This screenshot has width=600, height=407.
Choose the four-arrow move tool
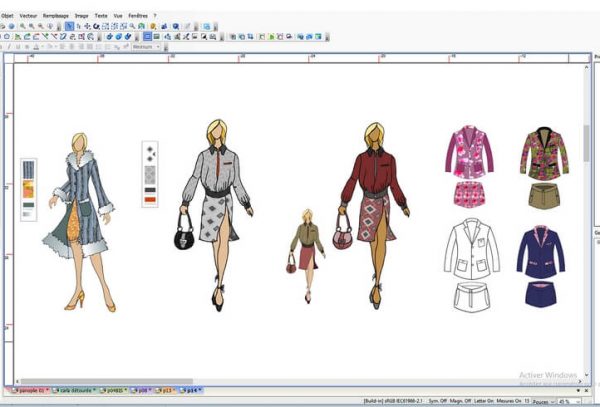point(87,26)
